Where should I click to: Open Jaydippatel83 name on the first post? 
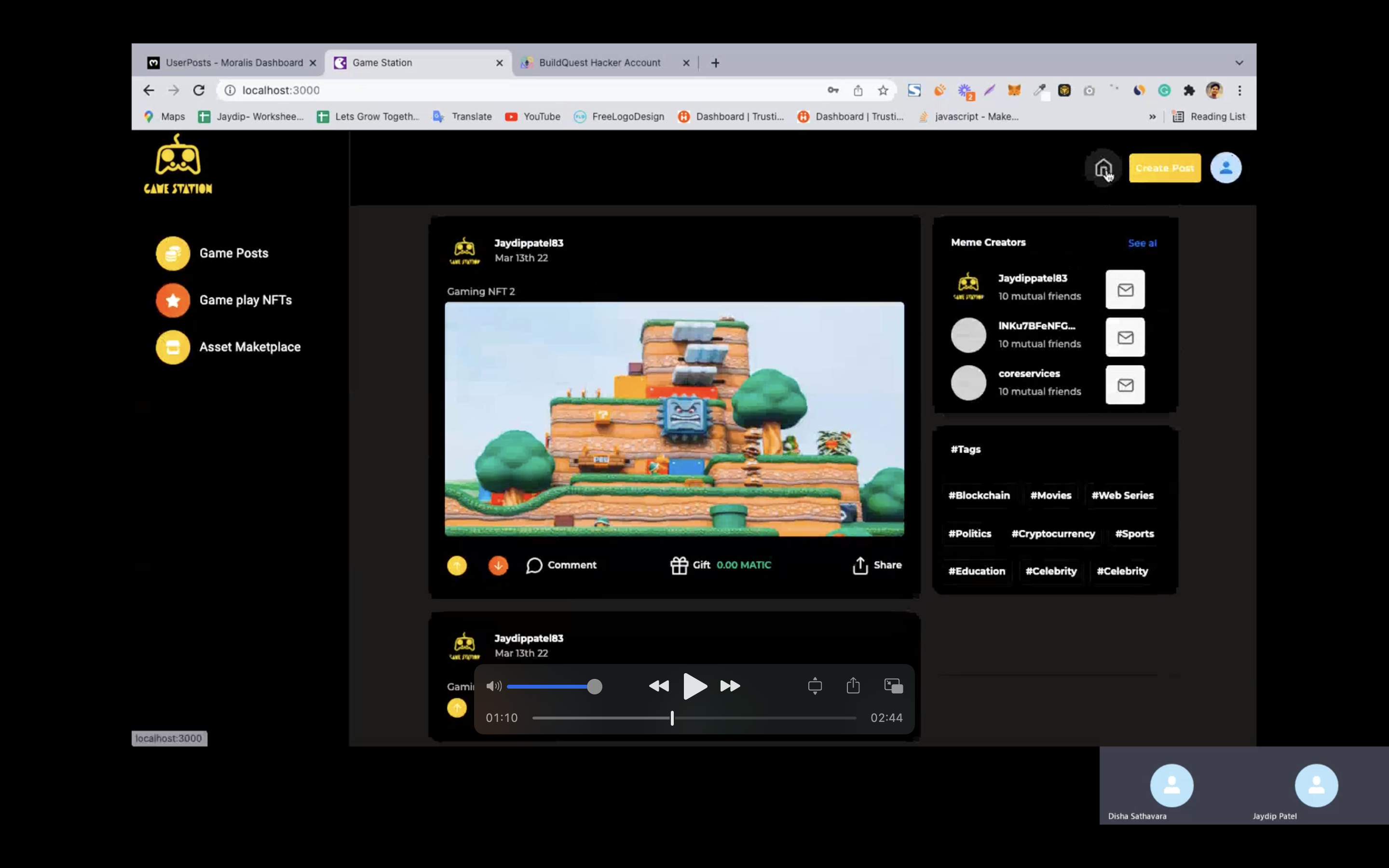(x=529, y=243)
